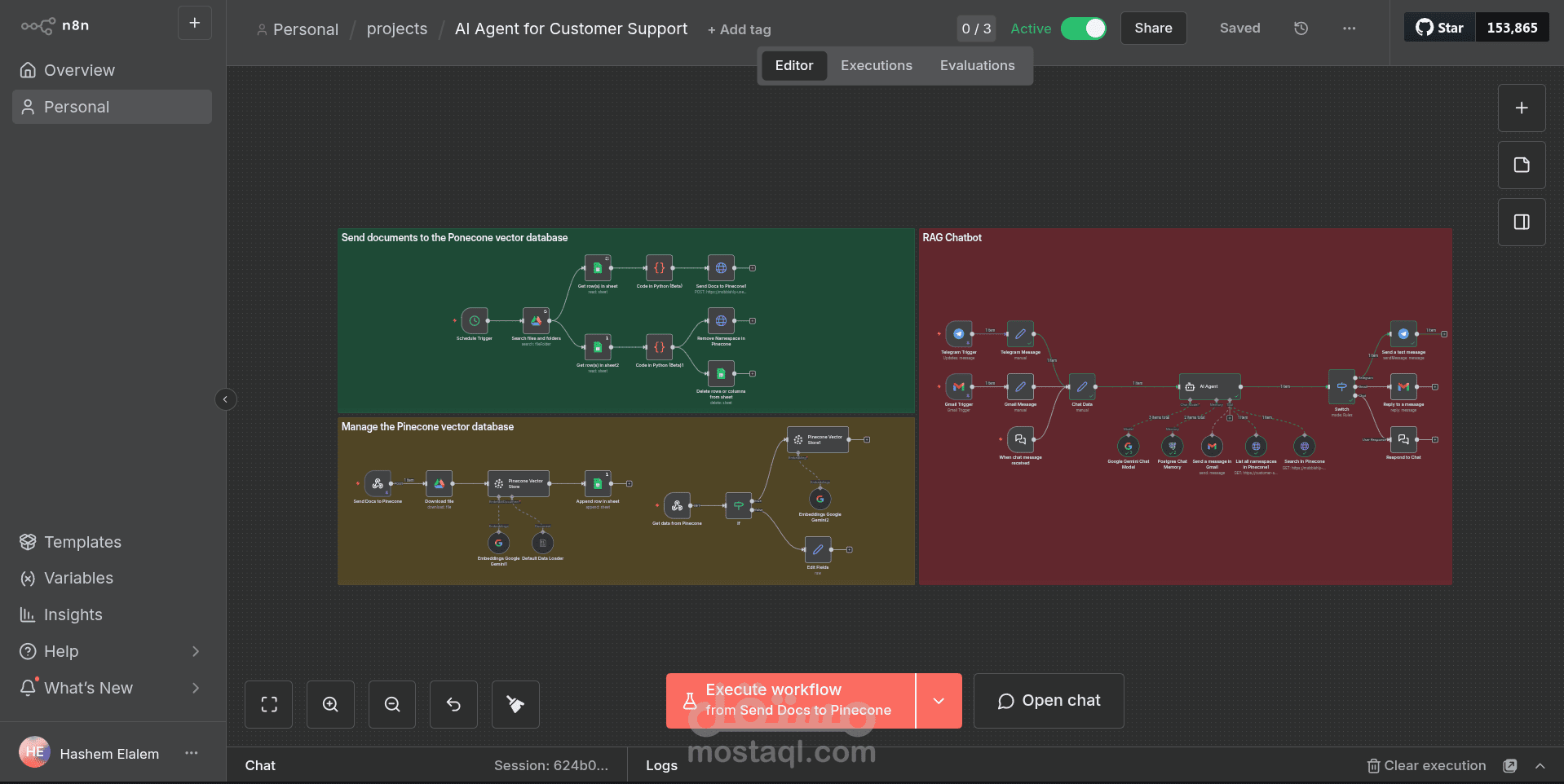Open the Execute workflow trigger dropdown

pos(939,701)
